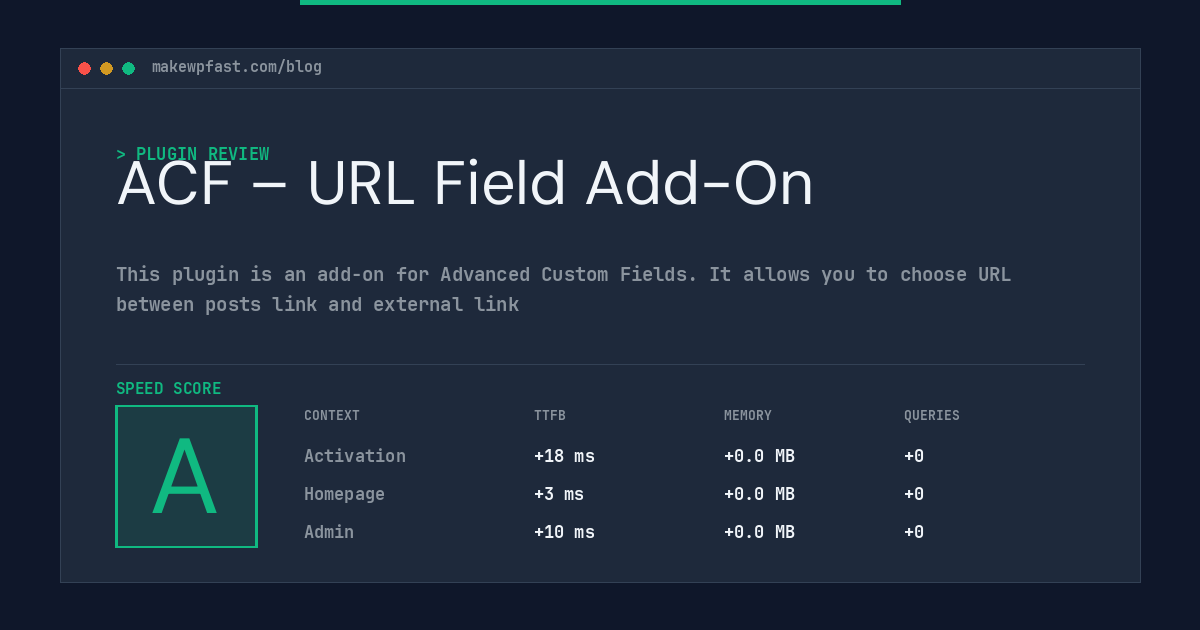The image size is (1200, 630).
Task: Select the Activation row label
Action: point(355,456)
